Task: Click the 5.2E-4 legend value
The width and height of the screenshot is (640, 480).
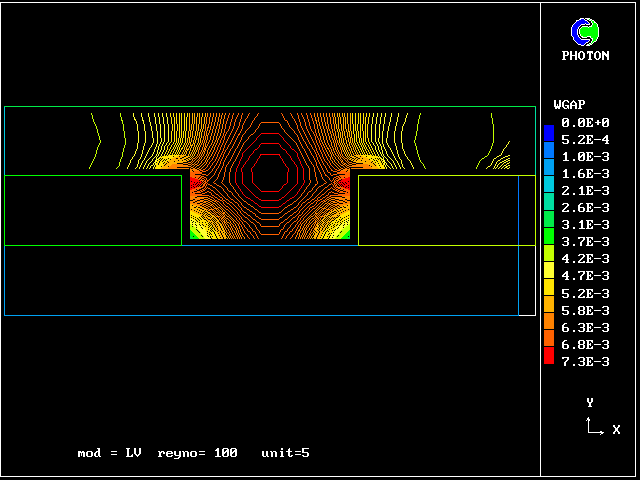Action: pyautogui.click(x=585, y=139)
